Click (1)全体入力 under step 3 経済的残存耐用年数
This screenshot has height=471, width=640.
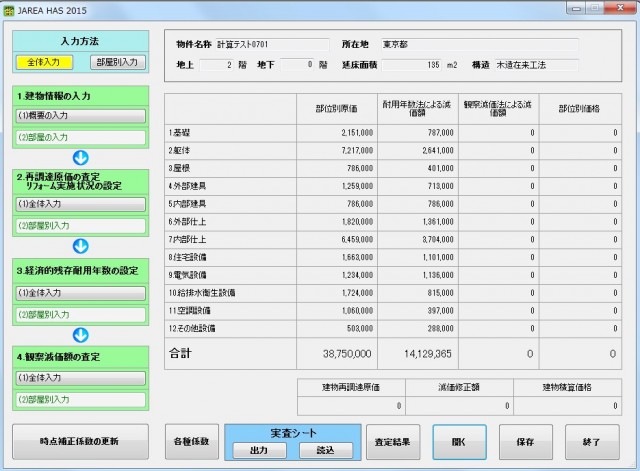point(80,293)
